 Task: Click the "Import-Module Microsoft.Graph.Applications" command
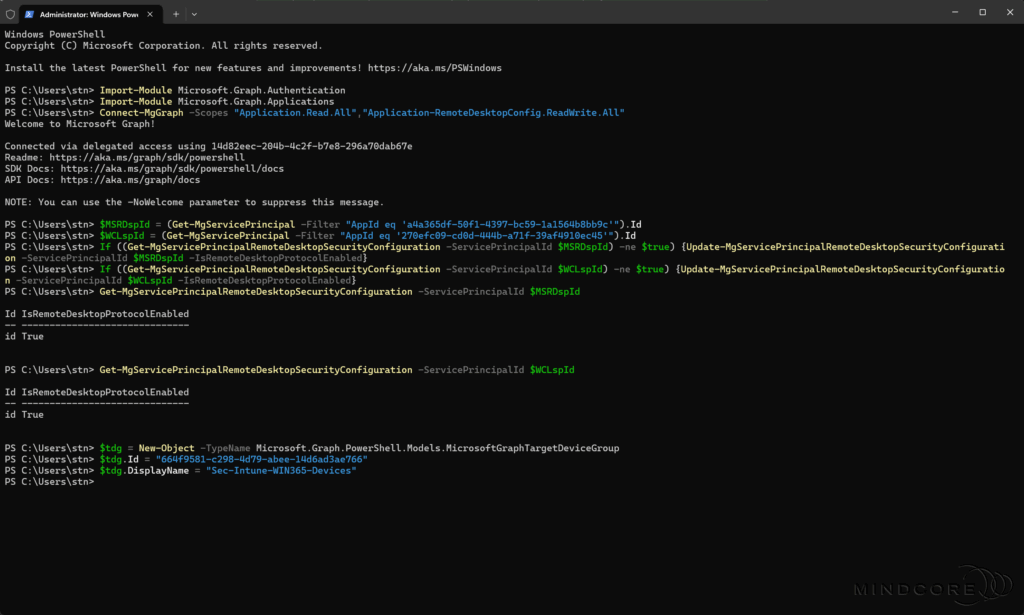click(217, 101)
